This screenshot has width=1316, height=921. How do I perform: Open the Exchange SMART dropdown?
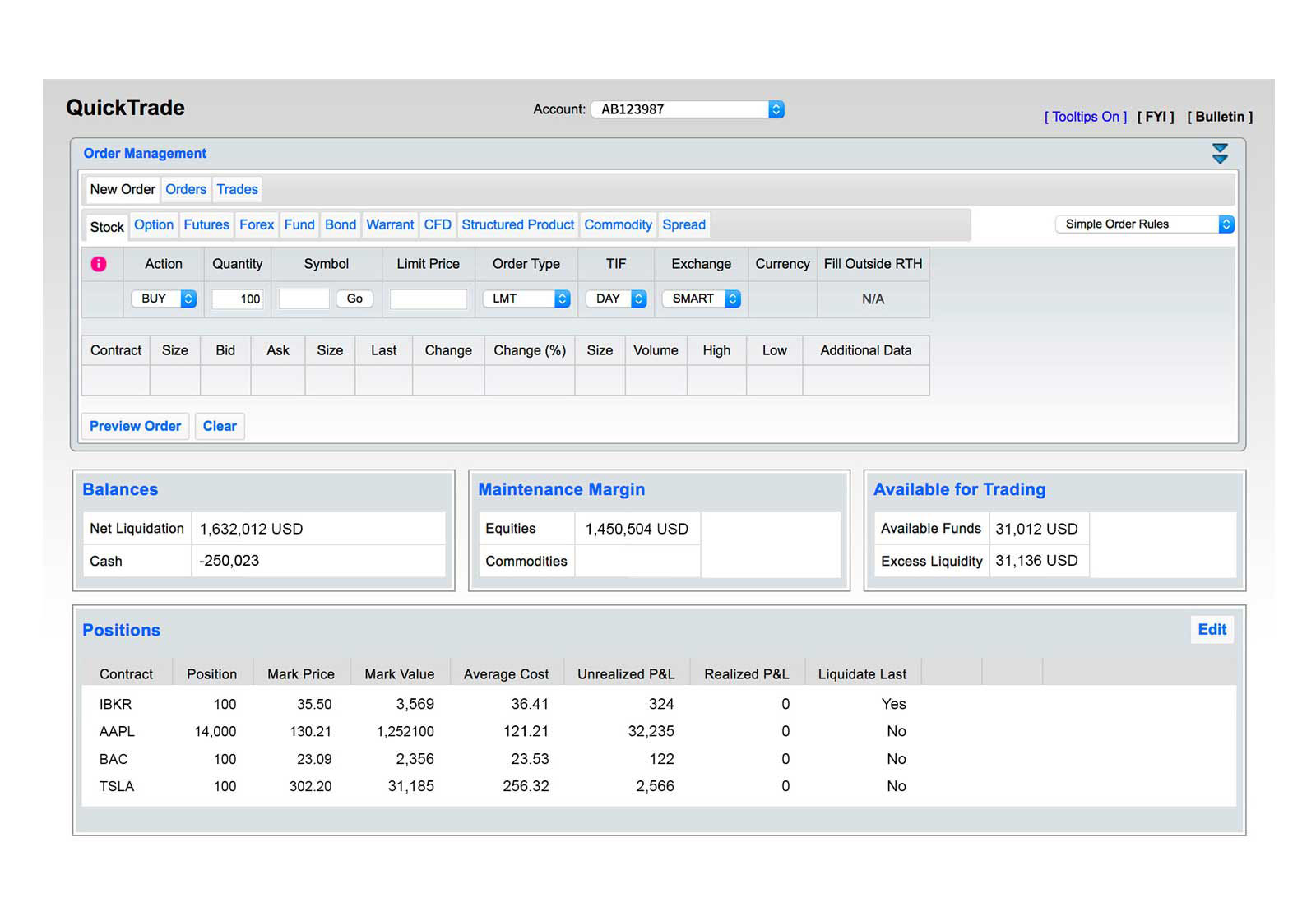(701, 299)
